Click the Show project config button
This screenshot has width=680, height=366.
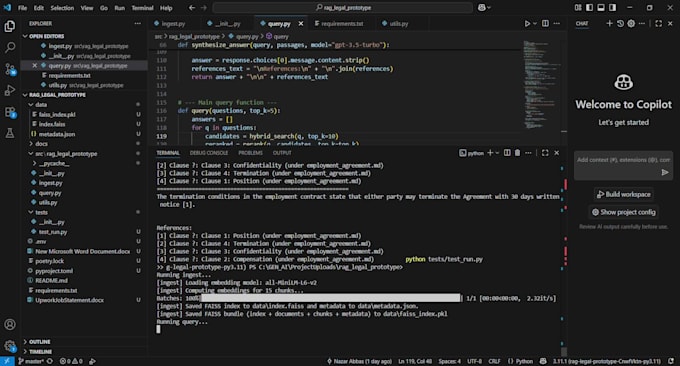(624, 212)
